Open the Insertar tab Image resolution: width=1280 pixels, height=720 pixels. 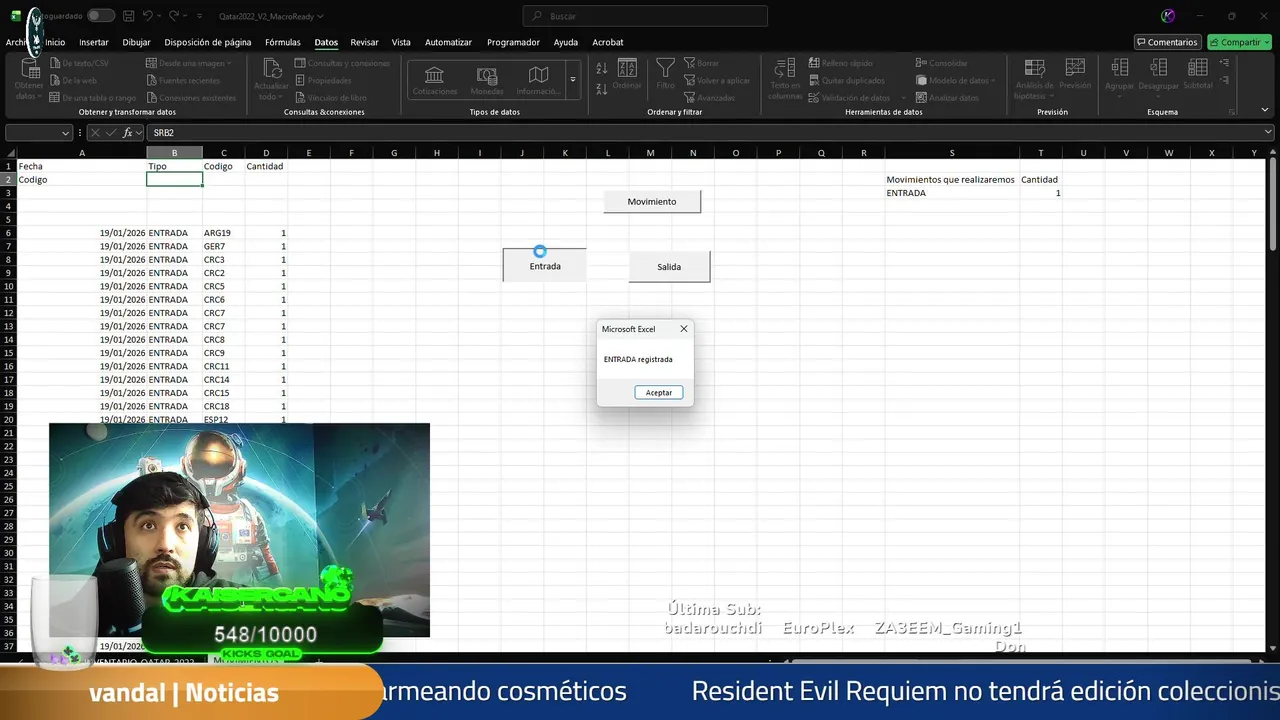pyautogui.click(x=94, y=42)
